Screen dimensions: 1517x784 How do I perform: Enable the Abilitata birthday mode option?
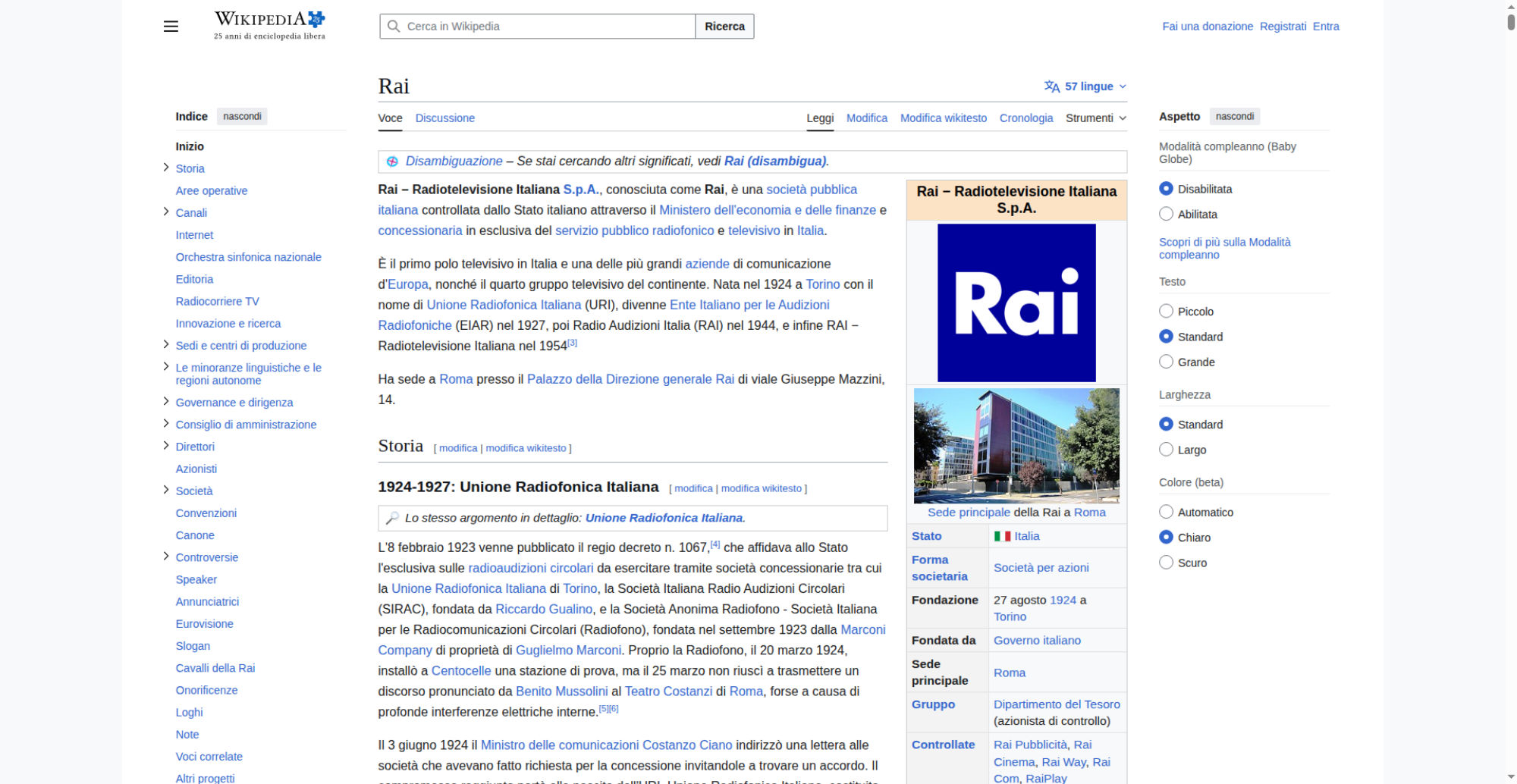(x=1166, y=215)
